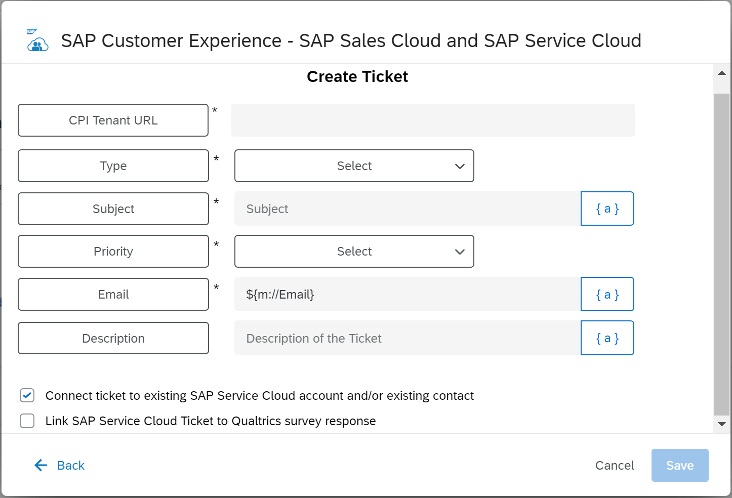Click the Description label box
The image size is (732, 498).
click(x=113, y=338)
